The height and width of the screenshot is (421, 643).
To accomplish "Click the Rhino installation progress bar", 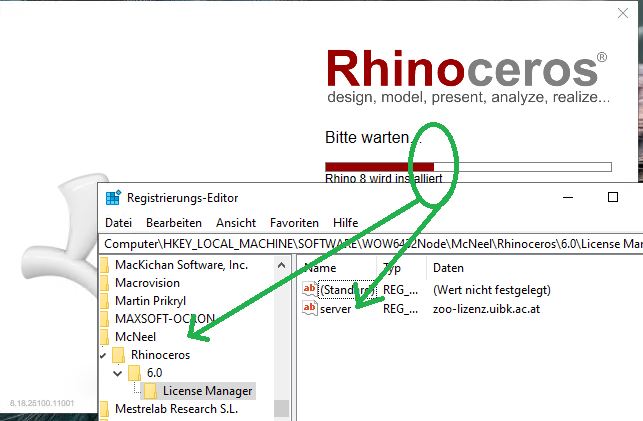I will (468, 167).
